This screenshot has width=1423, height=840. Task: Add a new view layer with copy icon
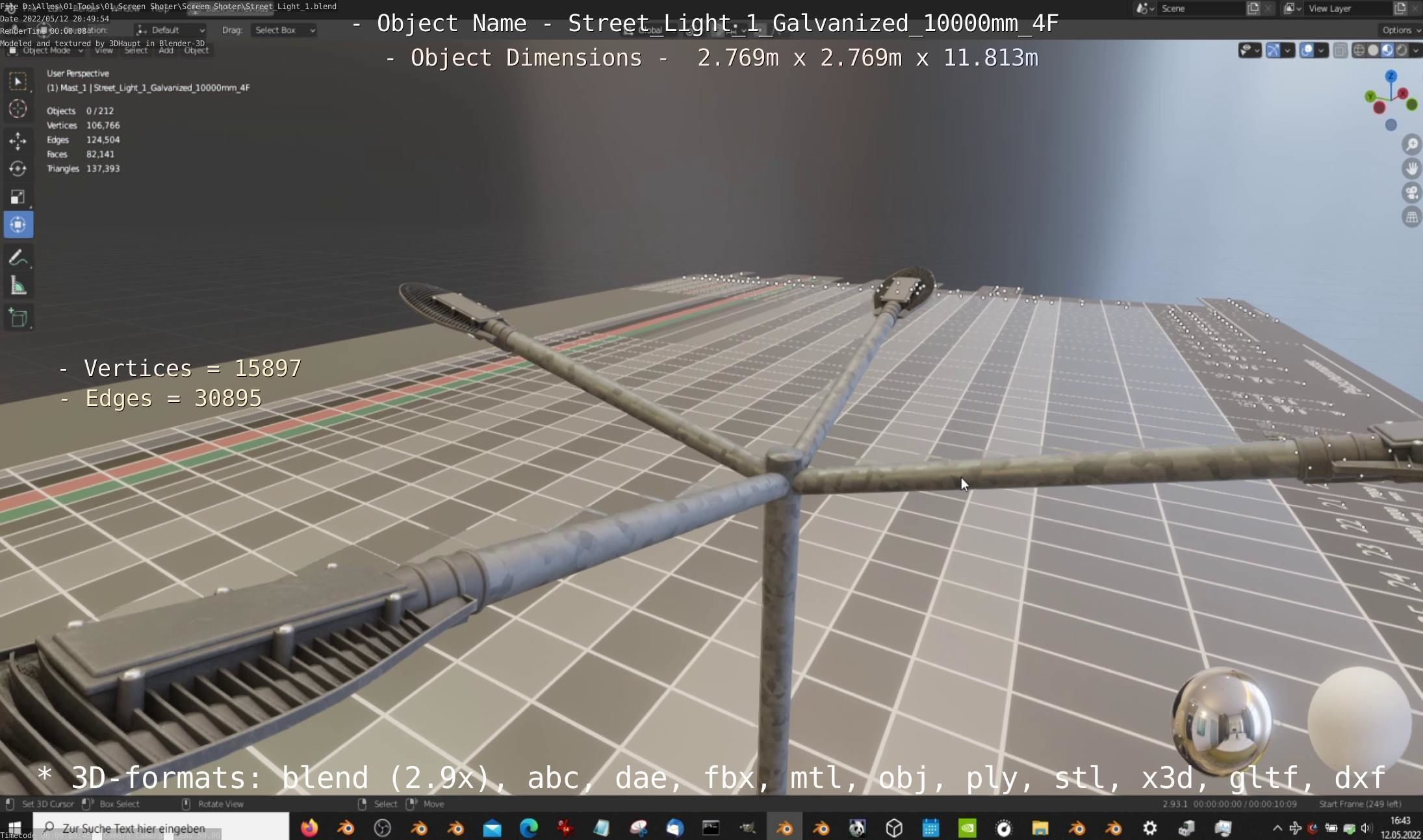1400,8
